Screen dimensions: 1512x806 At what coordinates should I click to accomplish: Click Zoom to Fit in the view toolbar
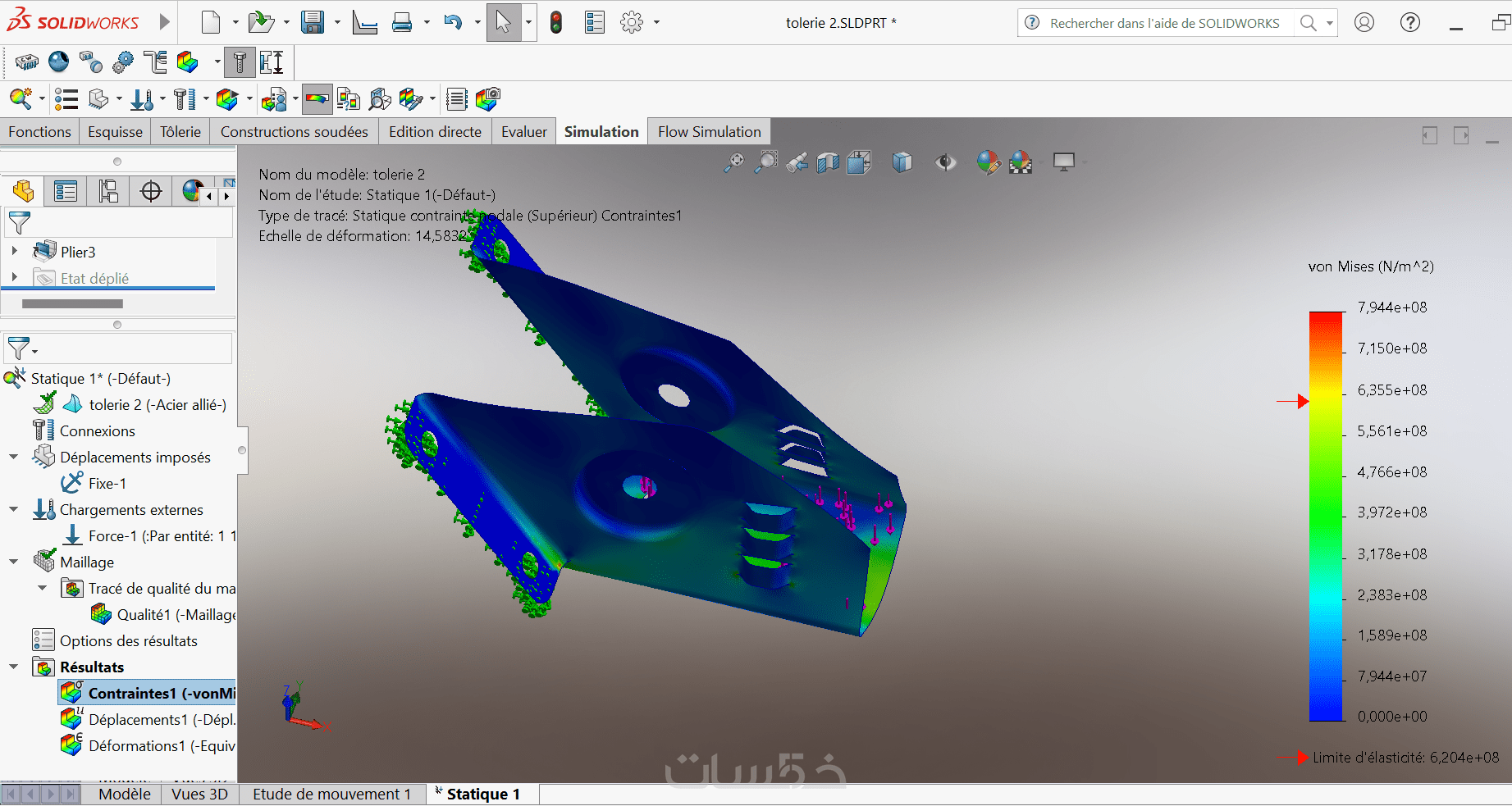point(733,162)
